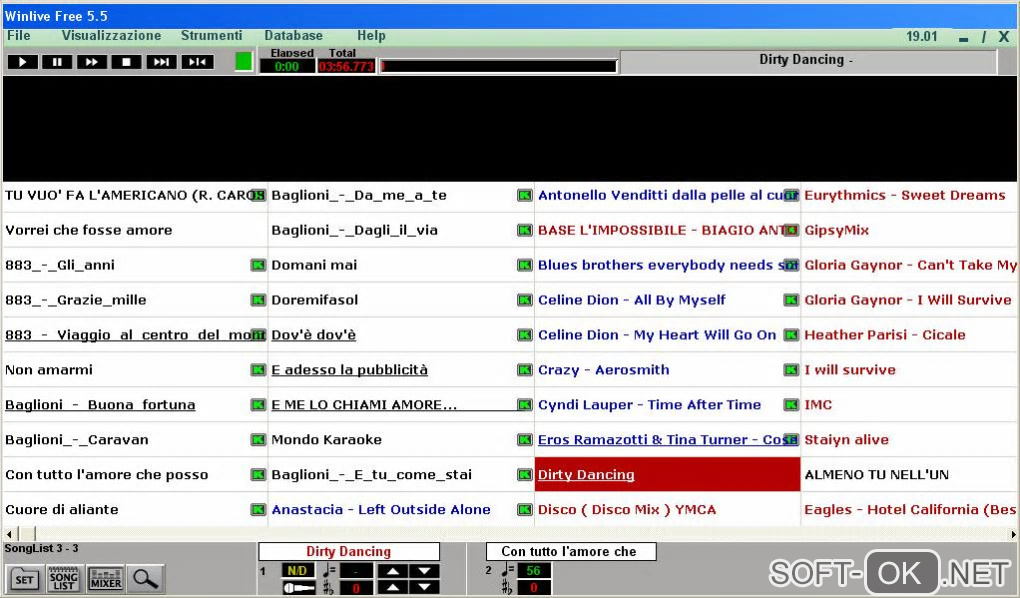The image size is (1020, 598).
Task: Click karaoke icon beside Celine Dion - All By Myself
Action: (791, 300)
